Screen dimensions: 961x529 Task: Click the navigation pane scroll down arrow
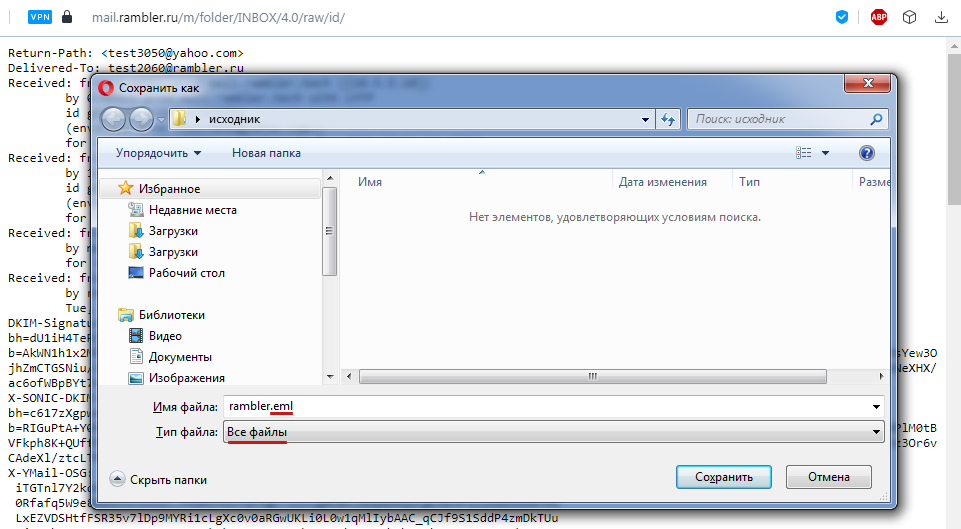[x=330, y=376]
